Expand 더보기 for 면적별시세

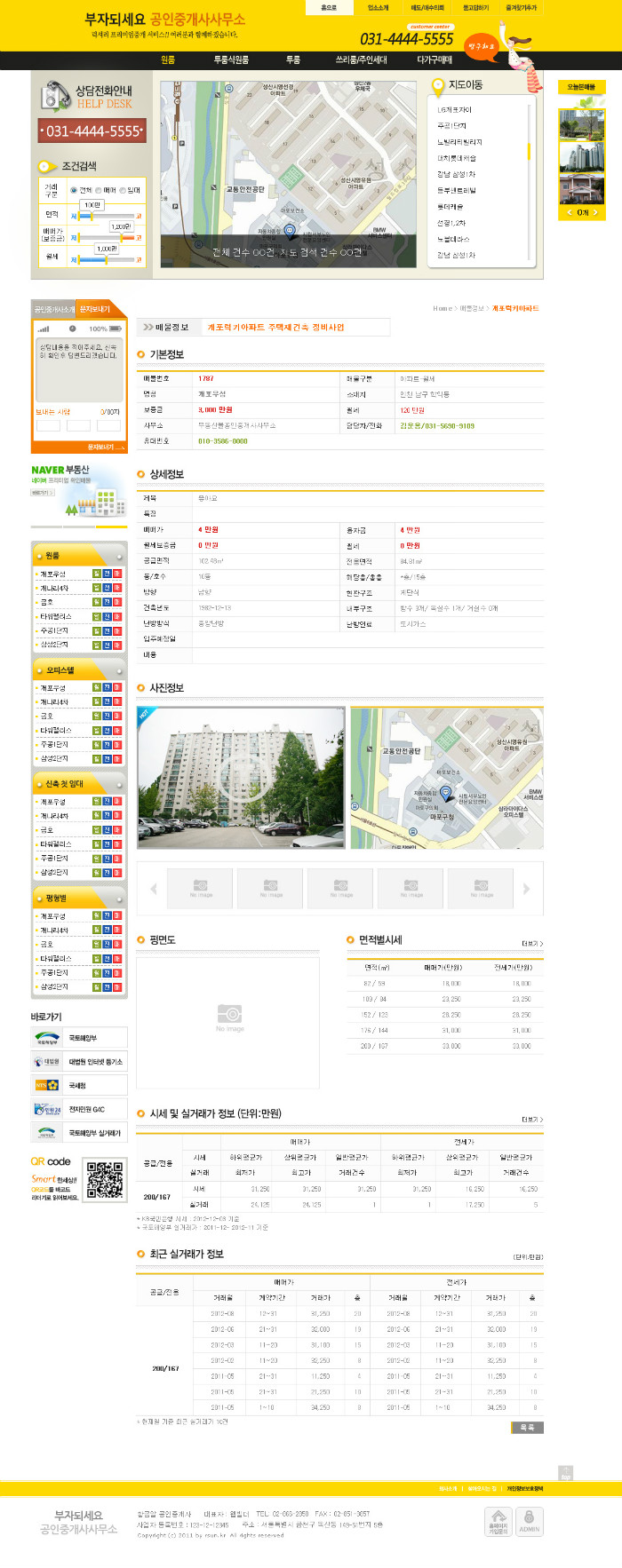(x=532, y=943)
